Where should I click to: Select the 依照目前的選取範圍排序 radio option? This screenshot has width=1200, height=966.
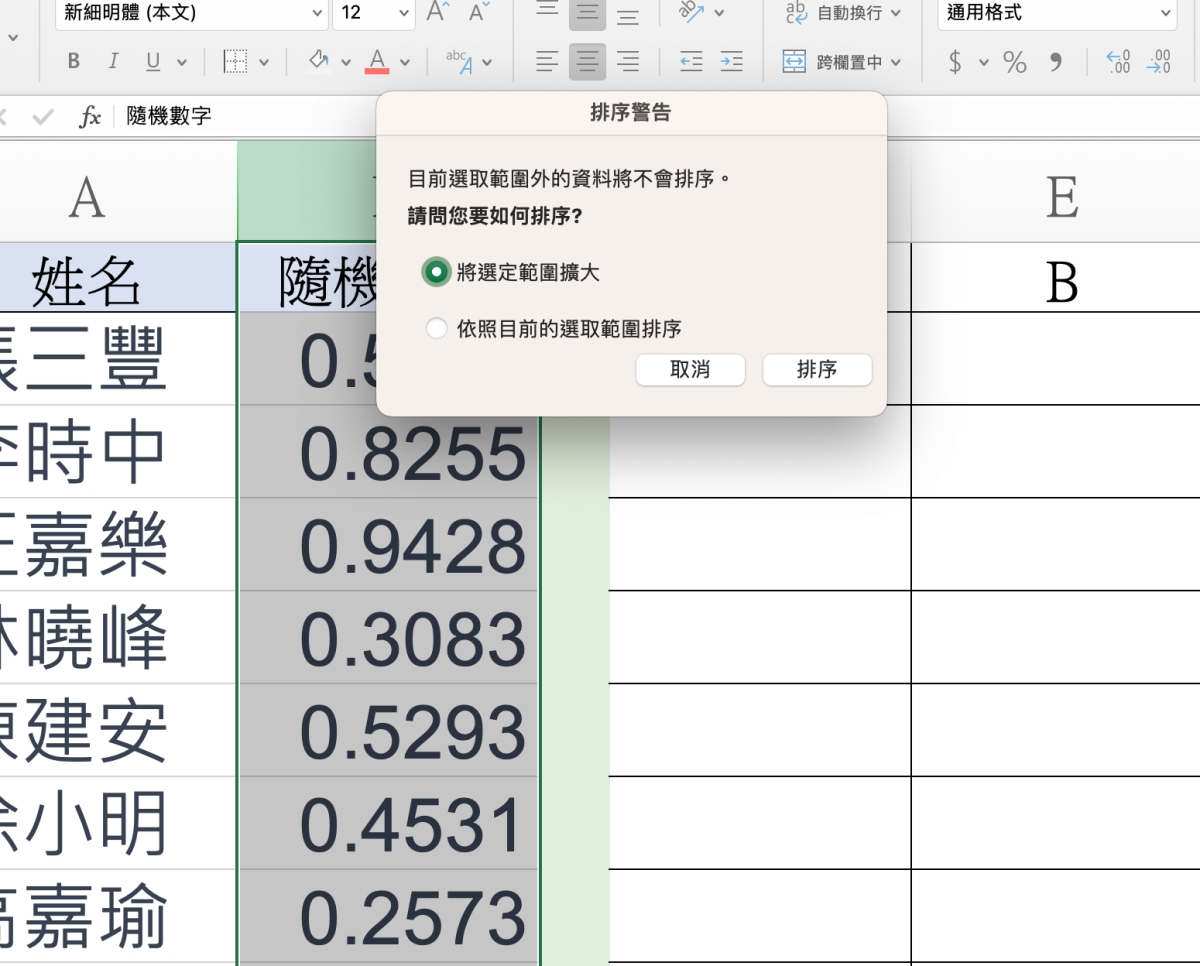436,328
